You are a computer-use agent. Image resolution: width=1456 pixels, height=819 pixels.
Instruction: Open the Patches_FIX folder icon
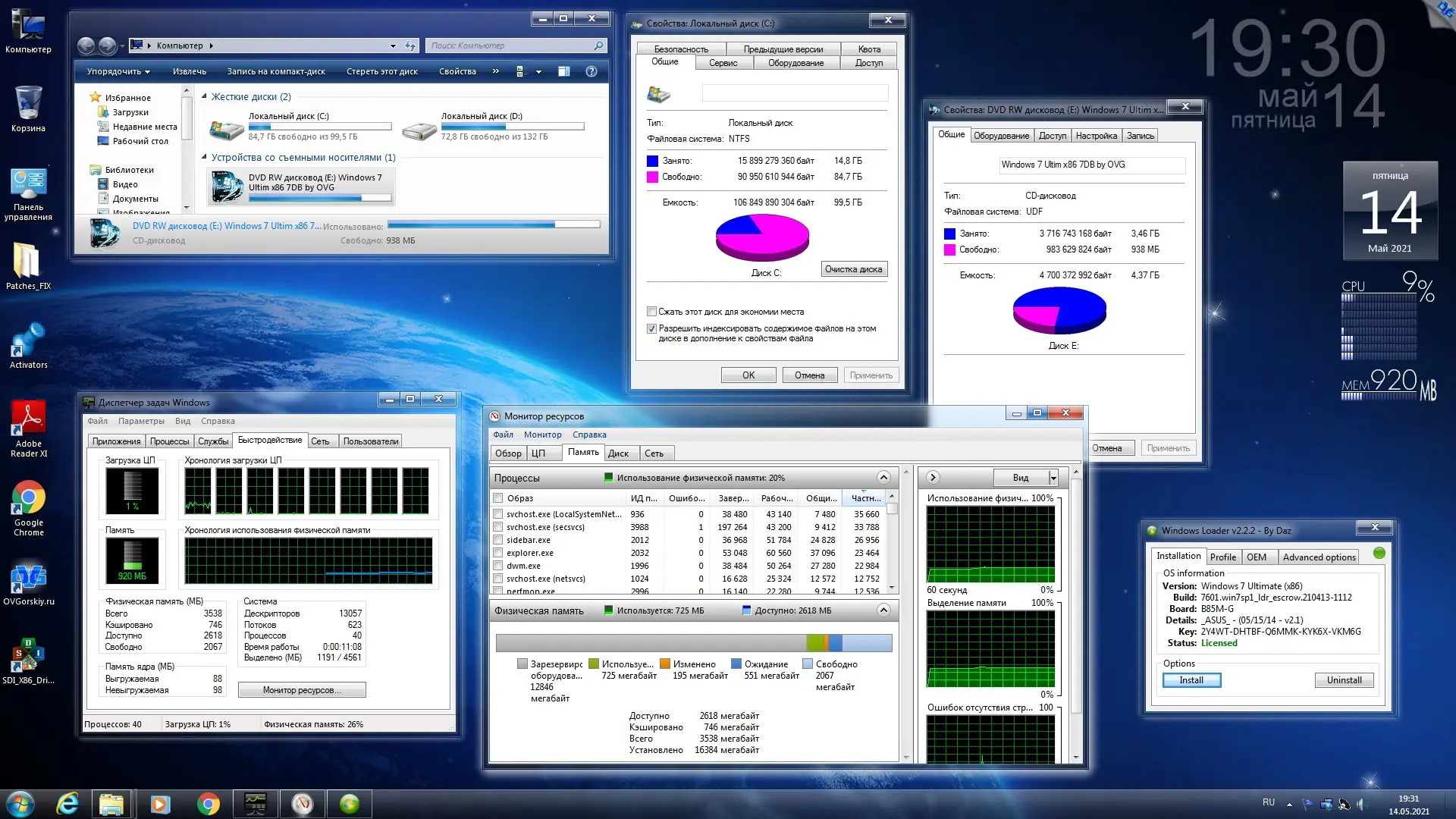click(x=28, y=262)
